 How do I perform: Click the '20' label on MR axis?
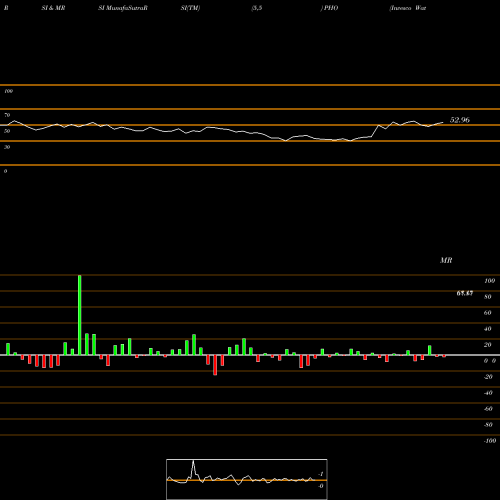pyautogui.click(x=488, y=345)
